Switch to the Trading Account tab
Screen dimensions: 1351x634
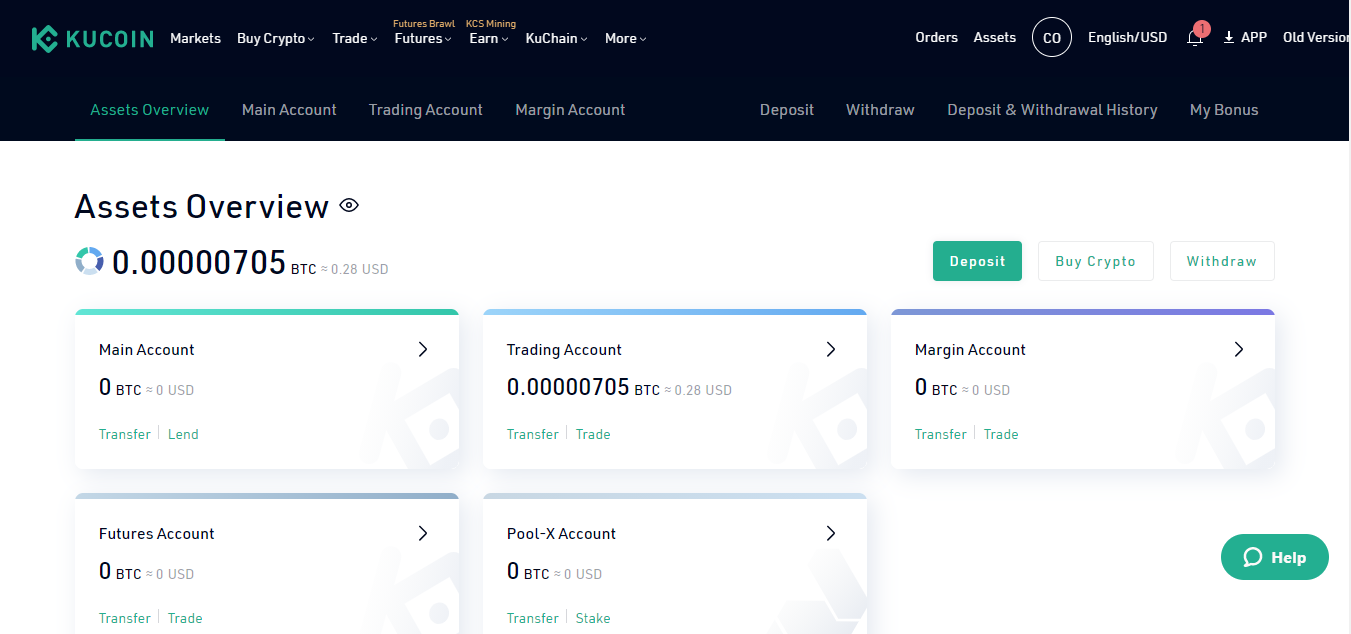click(x=425, y=110)
